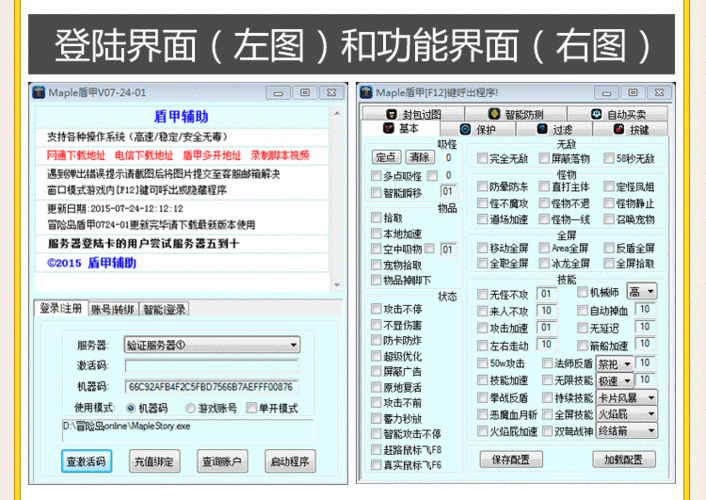Viewport: 706px width, 500px height.
Task: Click the 机器码 text field
Action: [x=212, y=386]
